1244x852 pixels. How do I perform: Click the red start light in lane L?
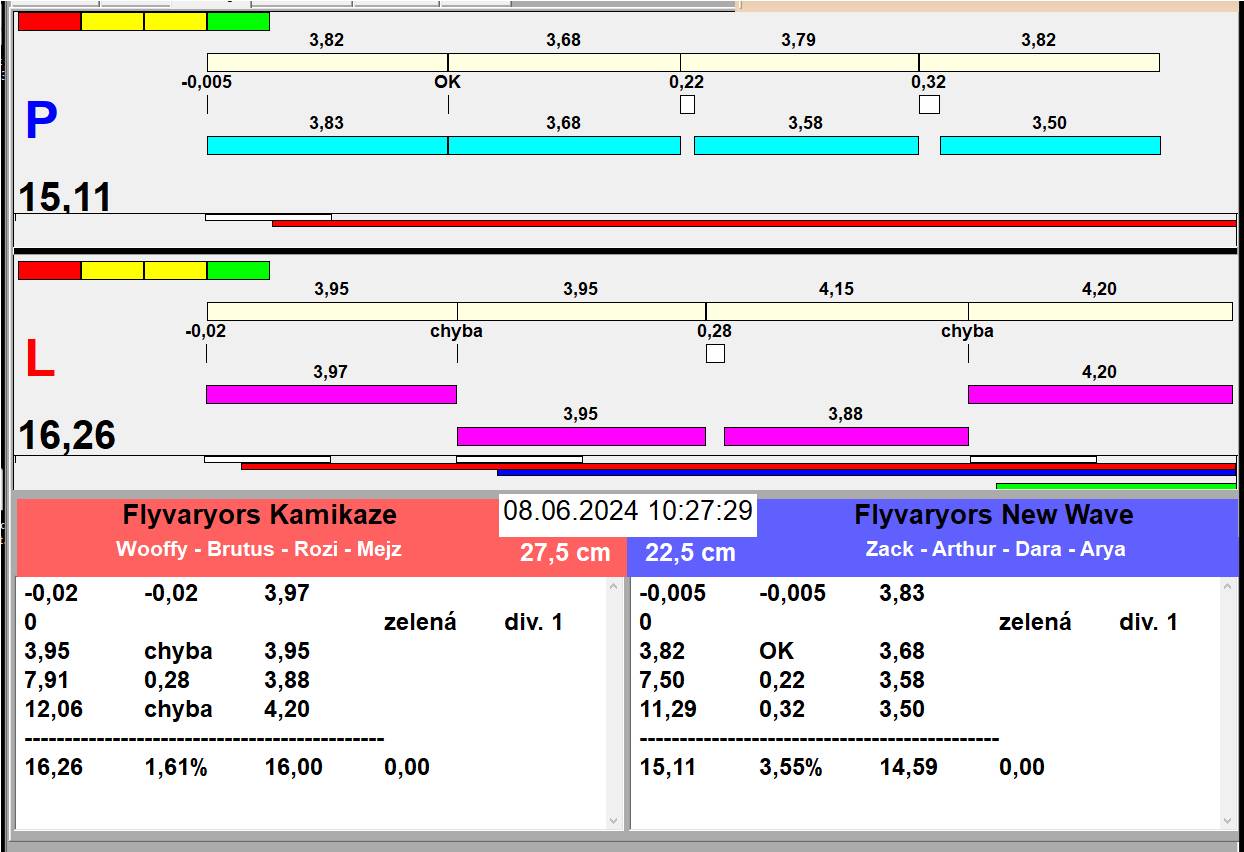(49, 270)
